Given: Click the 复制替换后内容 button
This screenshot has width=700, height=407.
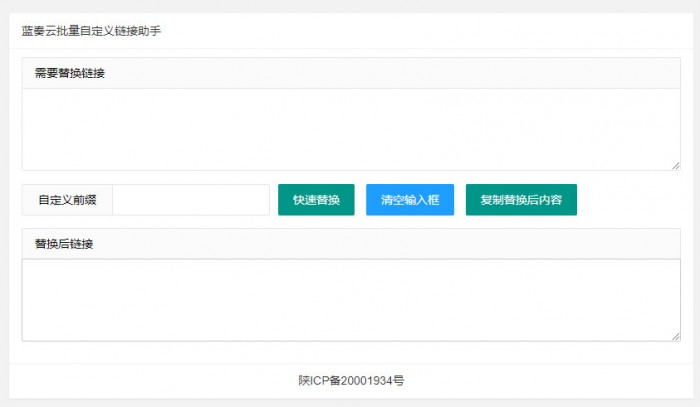Looking at the screenshot, I should [521, 200].
